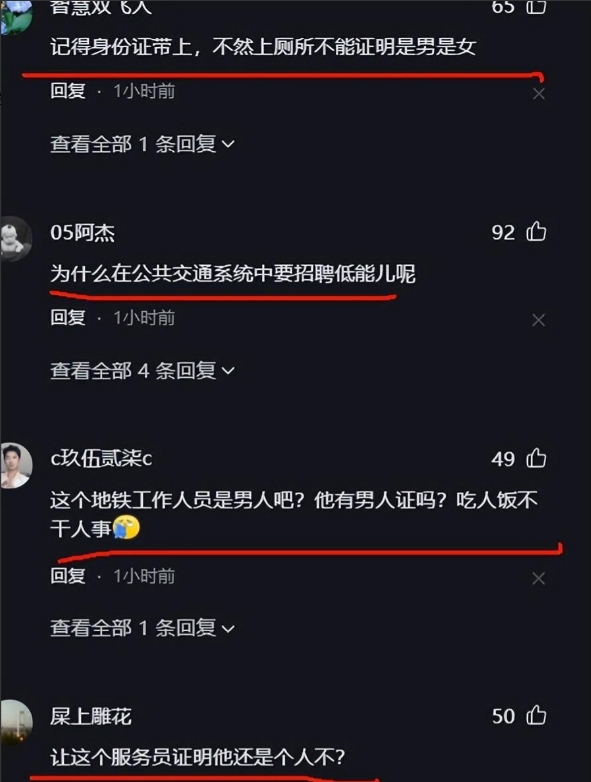Reply to 05阿杰's comment
591x782 pixels.
pyautogui.click(x=68, y=317)
